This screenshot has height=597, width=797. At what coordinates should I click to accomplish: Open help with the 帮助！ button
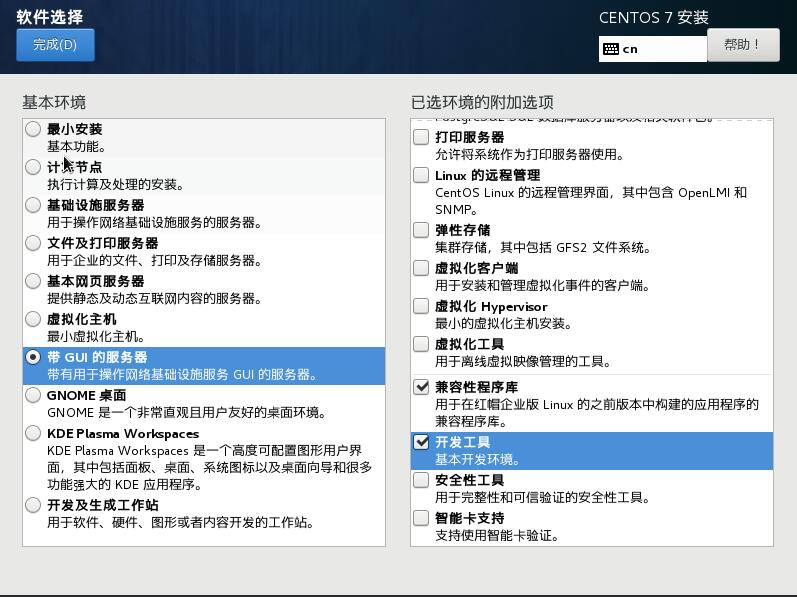[x=743, y=45]
